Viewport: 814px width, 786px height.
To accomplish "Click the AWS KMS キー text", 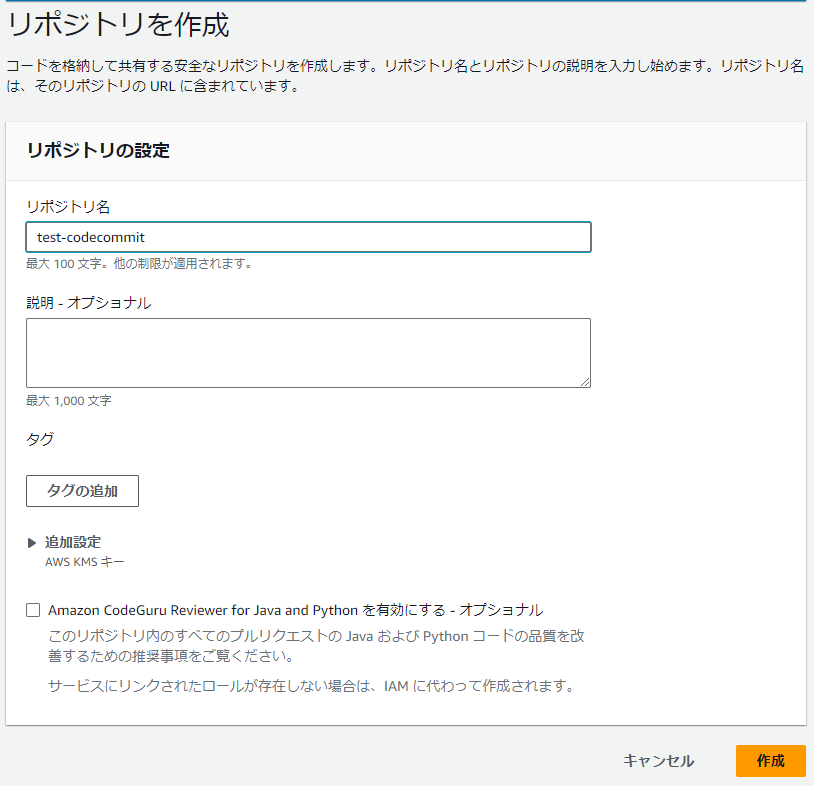I will 85,562.
